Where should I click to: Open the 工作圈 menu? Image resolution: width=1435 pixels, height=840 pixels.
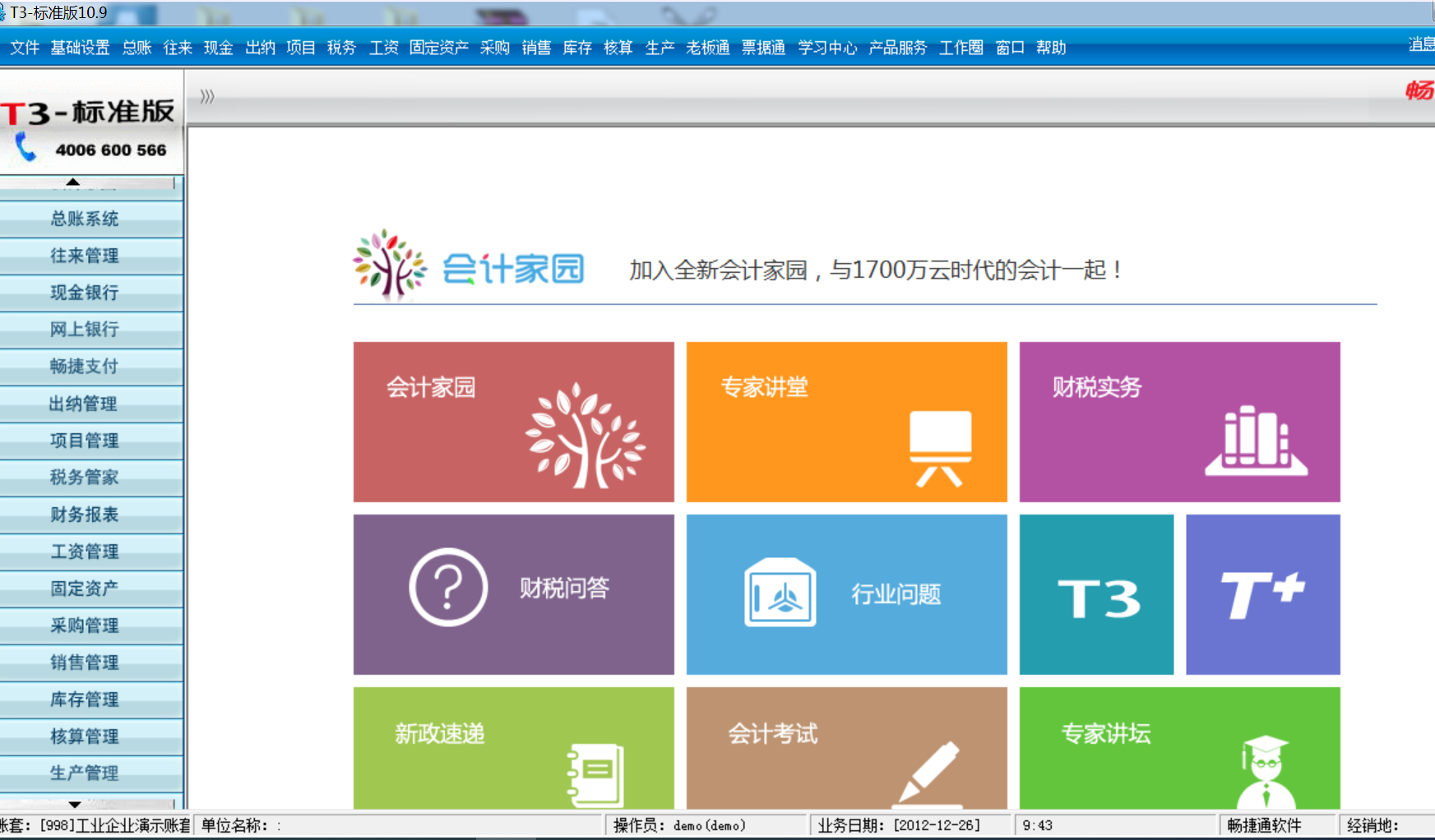point(961,48)
